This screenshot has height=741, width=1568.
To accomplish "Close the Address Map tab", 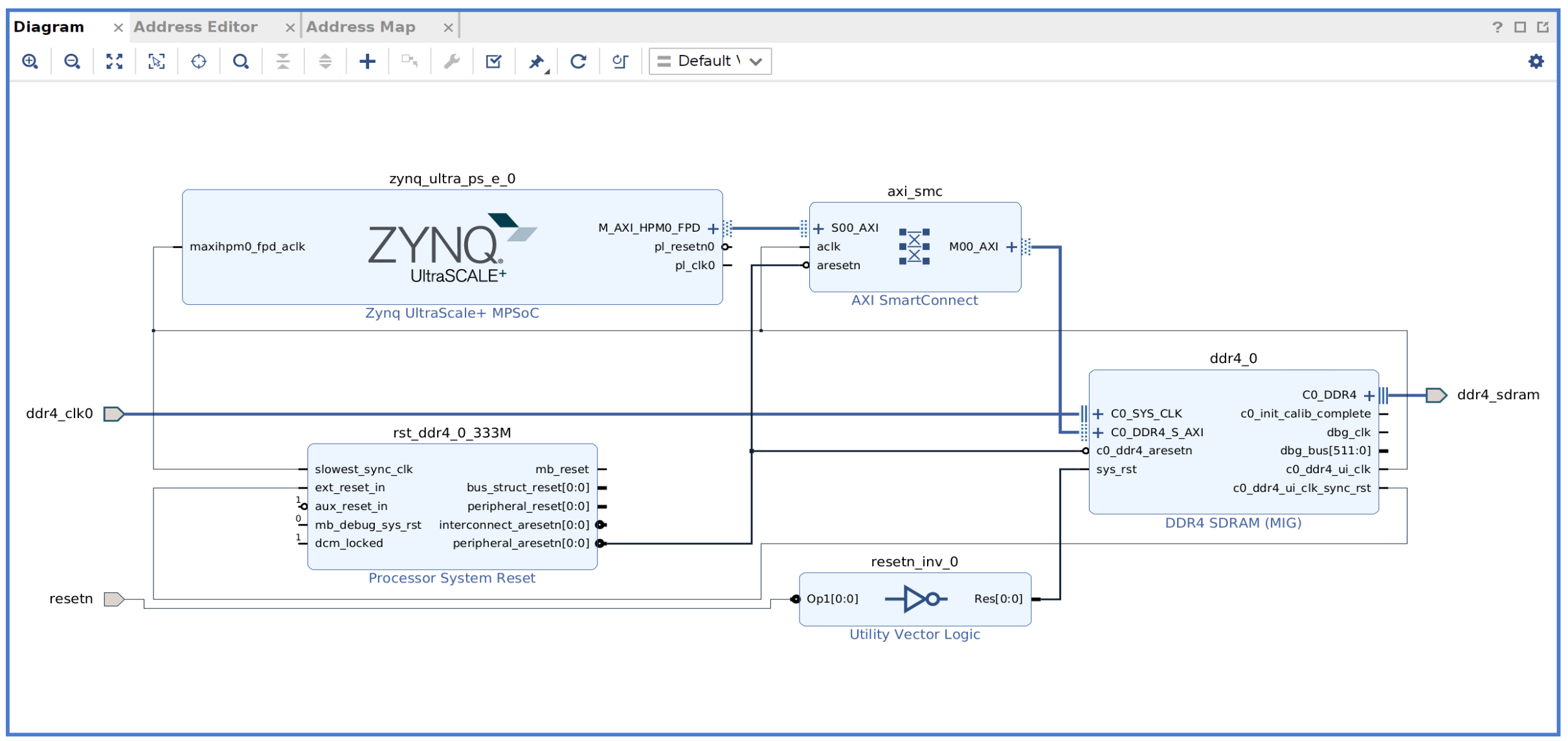I will click(x=448, y=28).
